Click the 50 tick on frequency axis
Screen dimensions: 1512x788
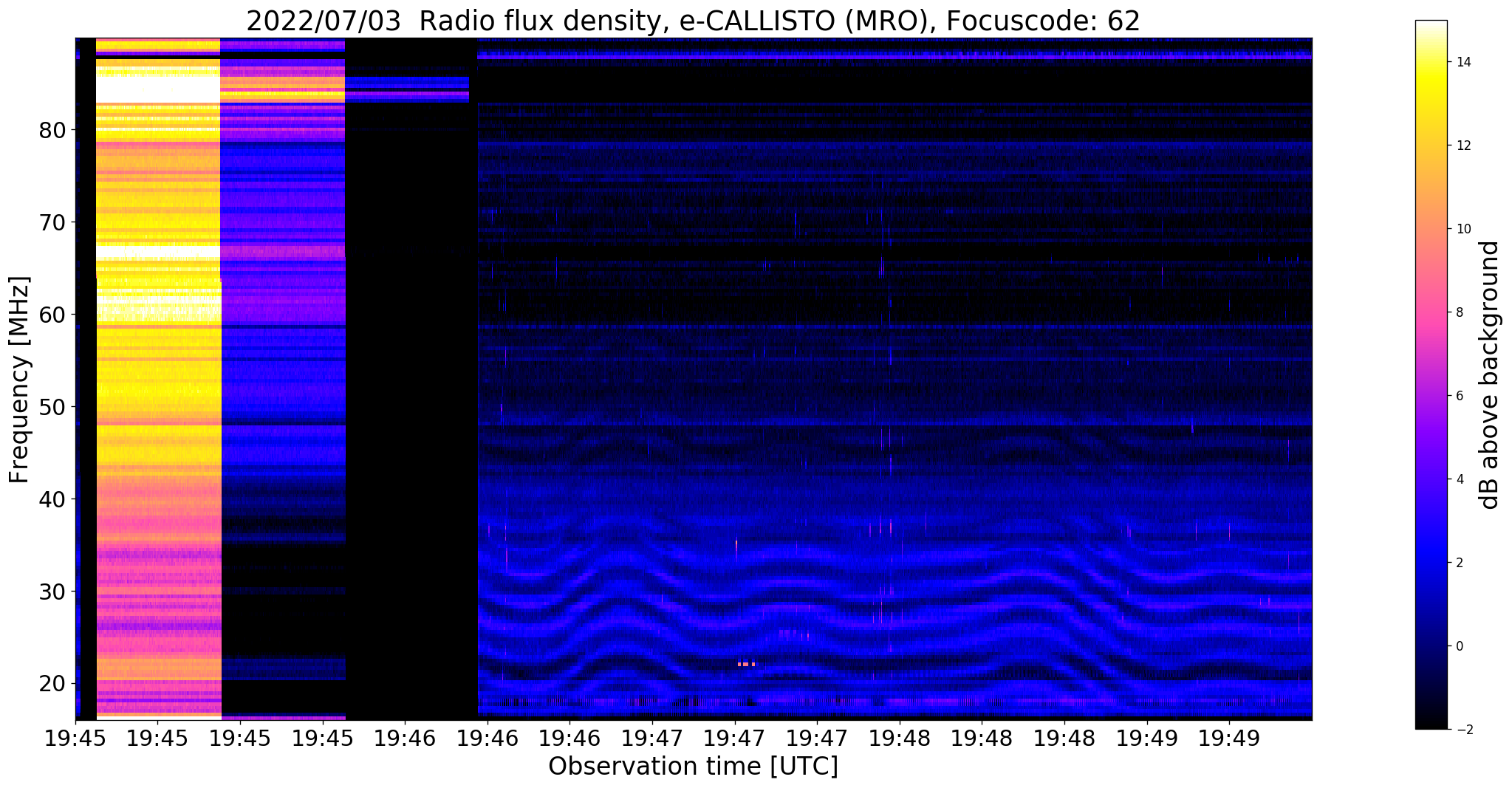52,407
